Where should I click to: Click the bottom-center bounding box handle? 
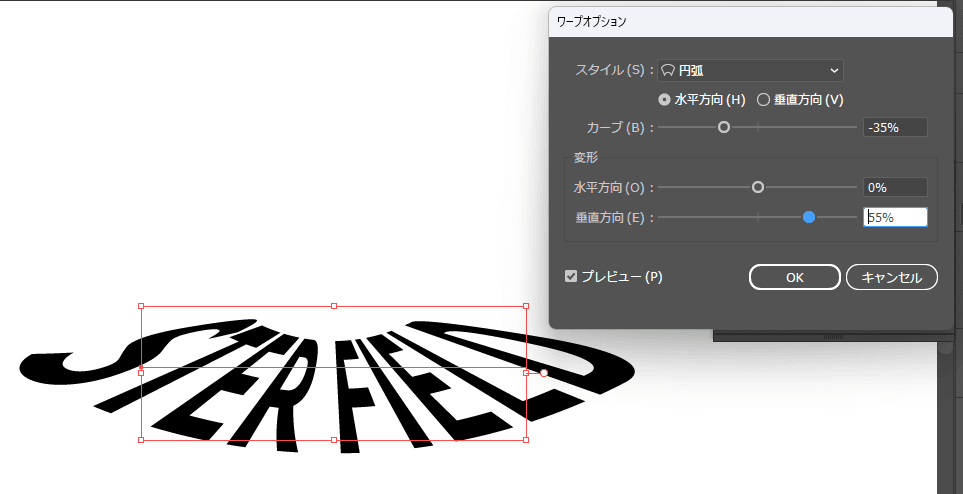pos(334,439)
